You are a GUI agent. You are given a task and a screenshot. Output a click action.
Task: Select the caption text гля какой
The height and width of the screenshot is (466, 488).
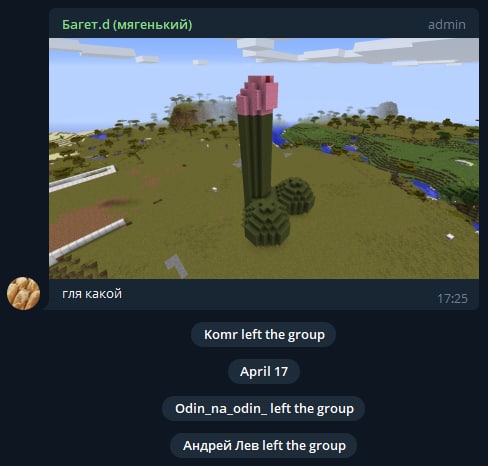92,294
